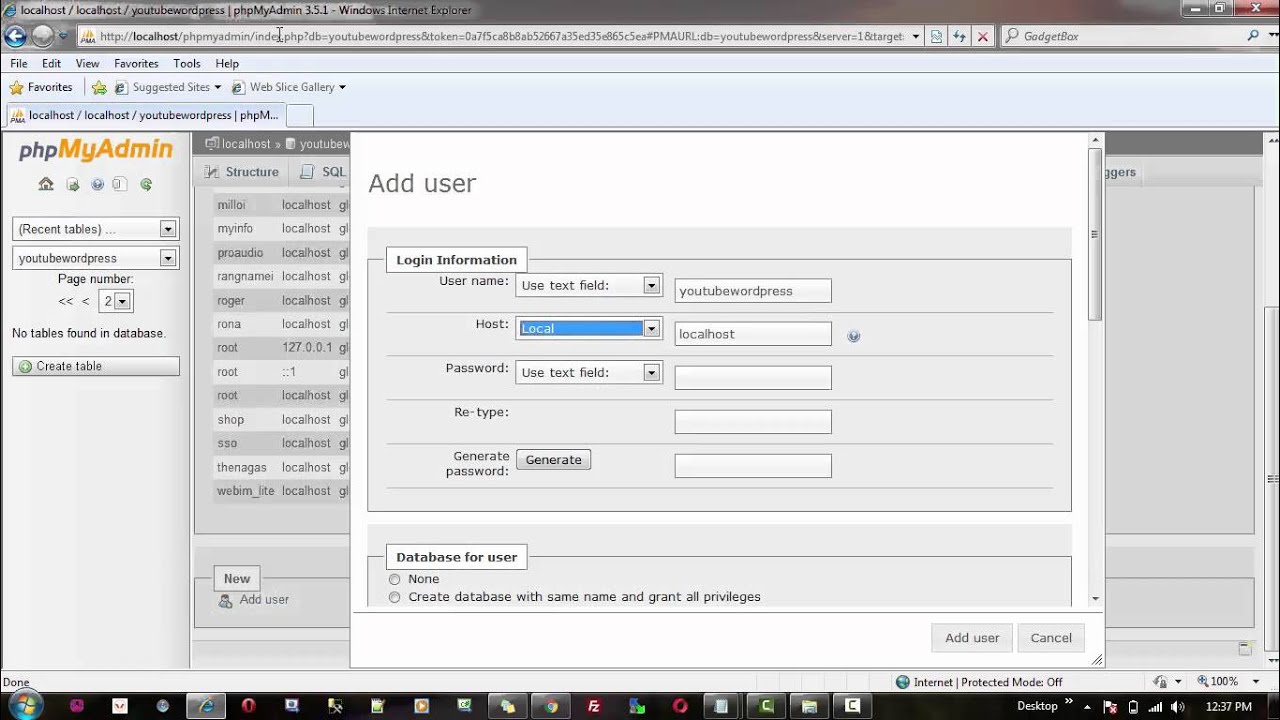Open the Tools menu

tap(187, 63)
